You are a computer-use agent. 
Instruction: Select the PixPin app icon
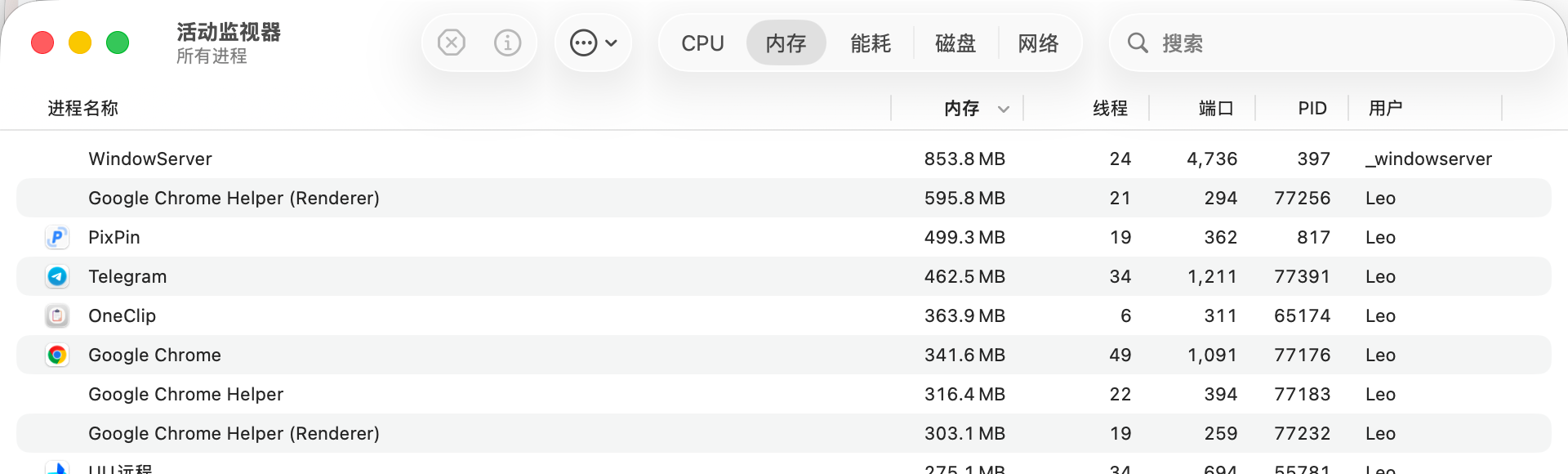(57, 237)
